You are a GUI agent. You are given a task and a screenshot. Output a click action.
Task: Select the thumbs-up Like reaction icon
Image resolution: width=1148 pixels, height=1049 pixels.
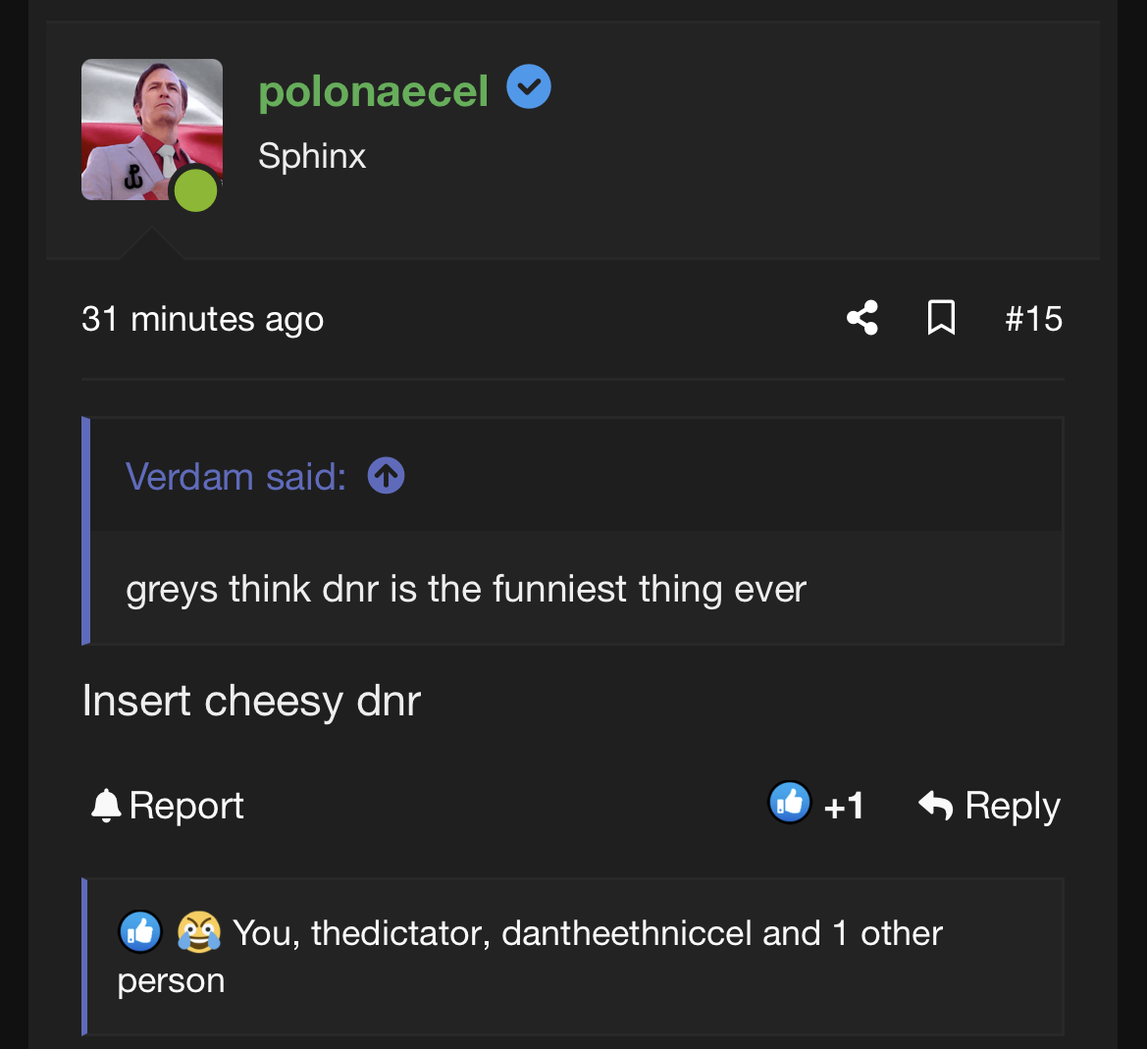[790, 804]
